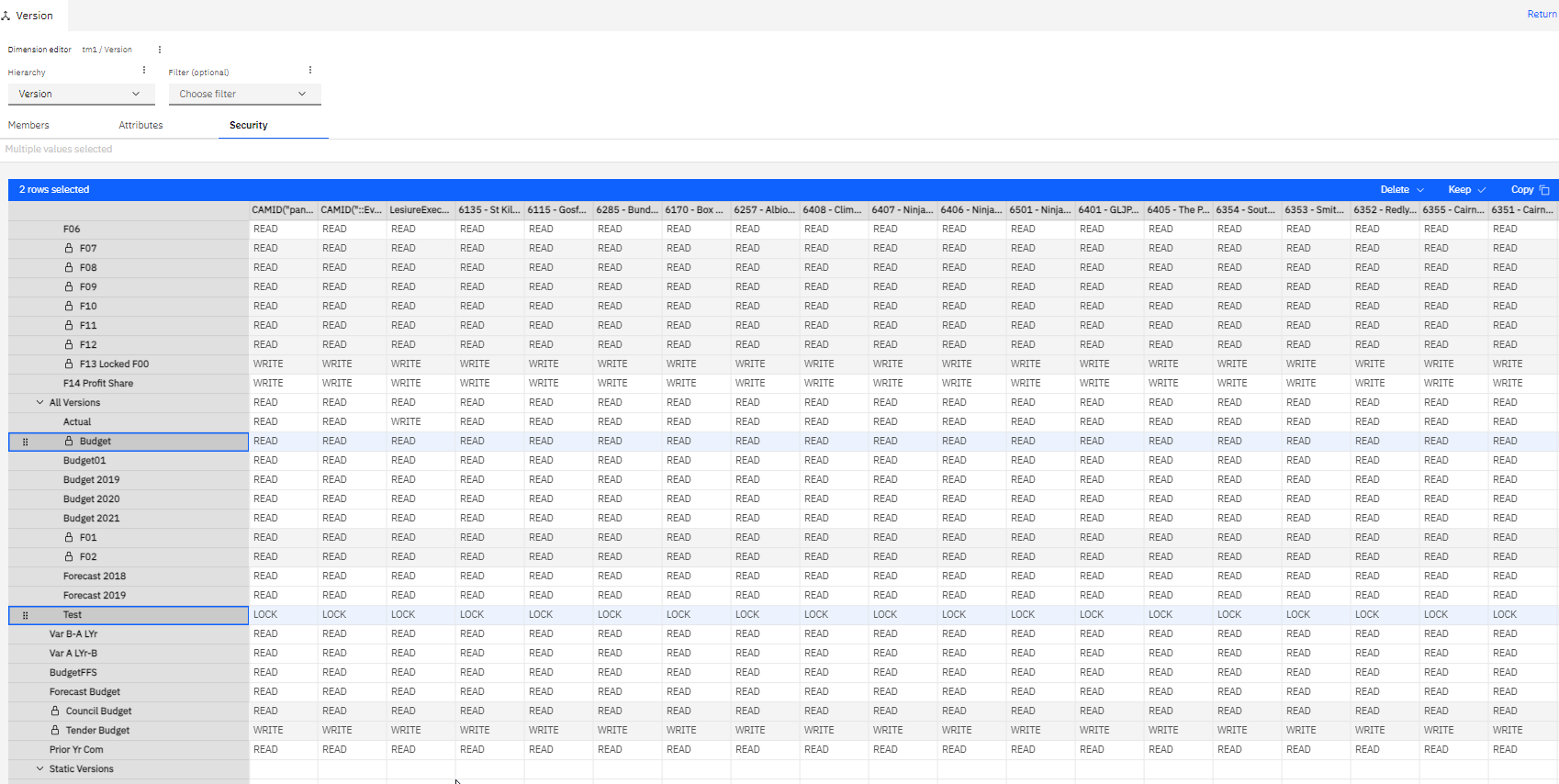1559x784 pixels.
Task: Switch to the Members tab
Action: coord(28,125)
